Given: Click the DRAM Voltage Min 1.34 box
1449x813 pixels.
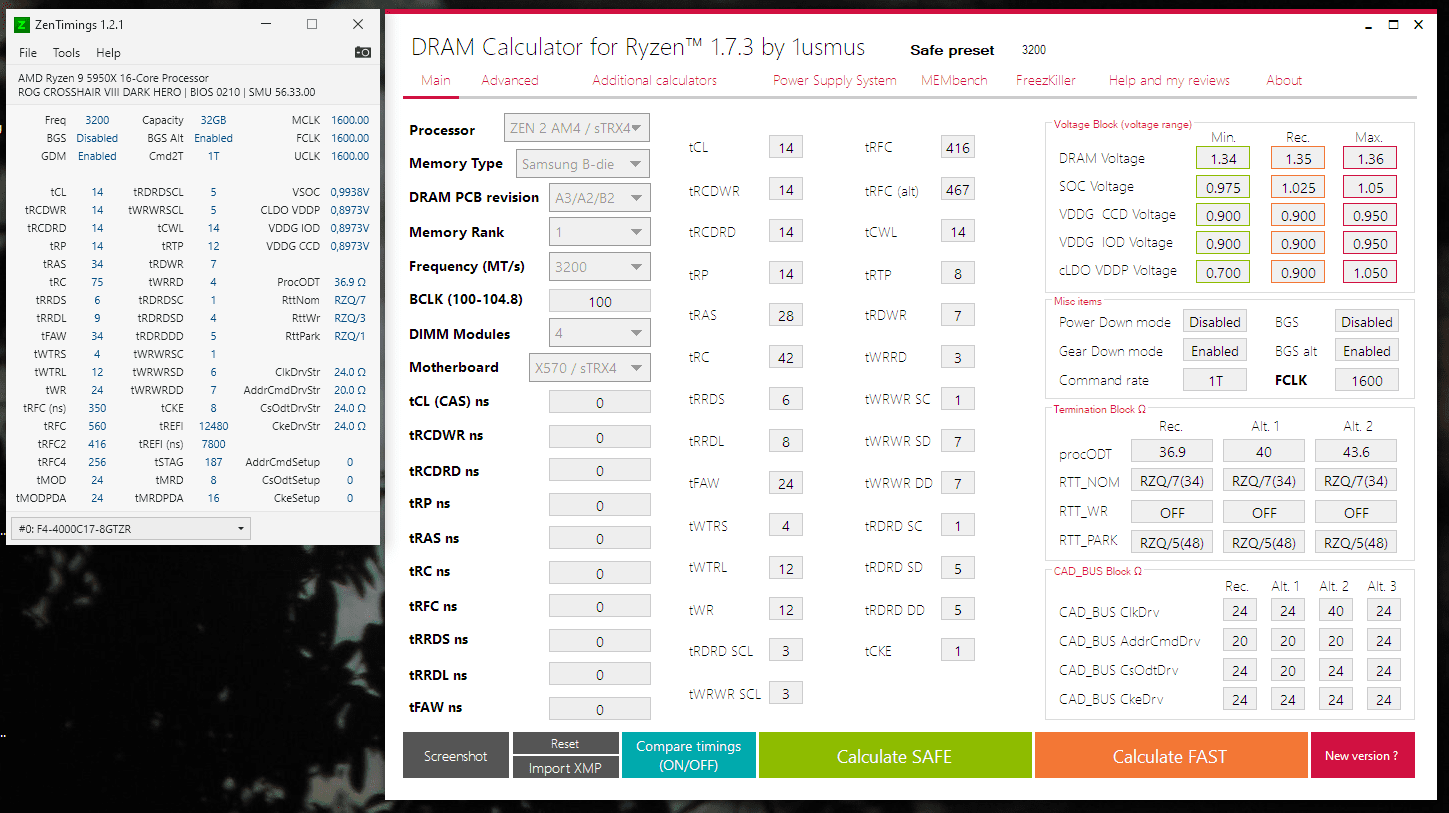Looking at the screenshot, I should [x=1222, y=158].
